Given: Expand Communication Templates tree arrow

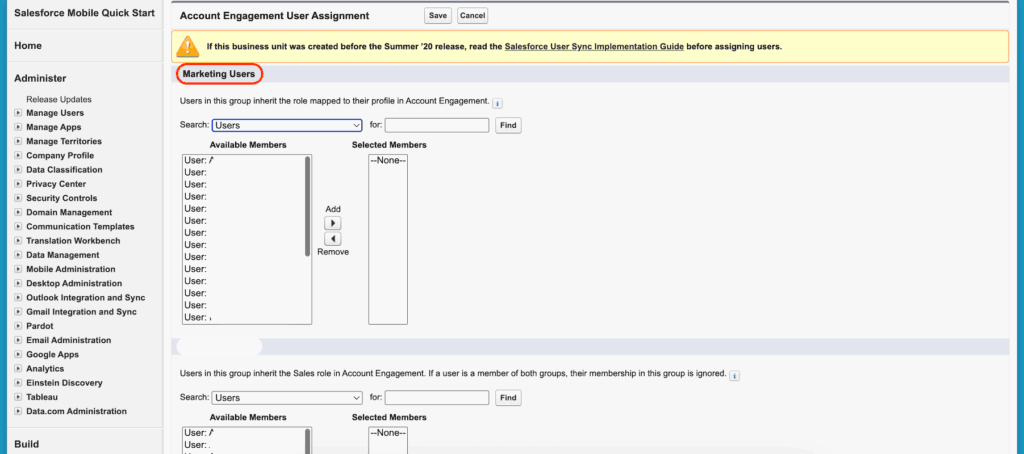Looking at the screenshot, I should tap(18, 227).
